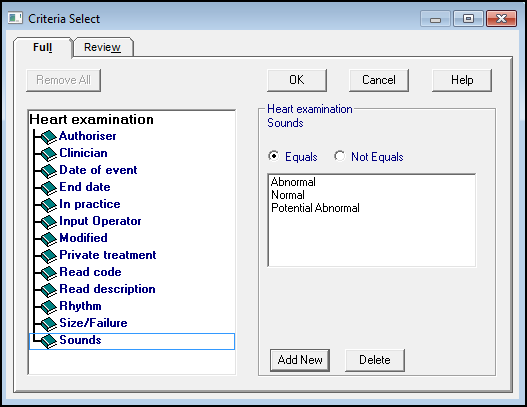Select the book icon for Date of event
527x407 pixels.
pyautogui.click(x=49, y=171)
